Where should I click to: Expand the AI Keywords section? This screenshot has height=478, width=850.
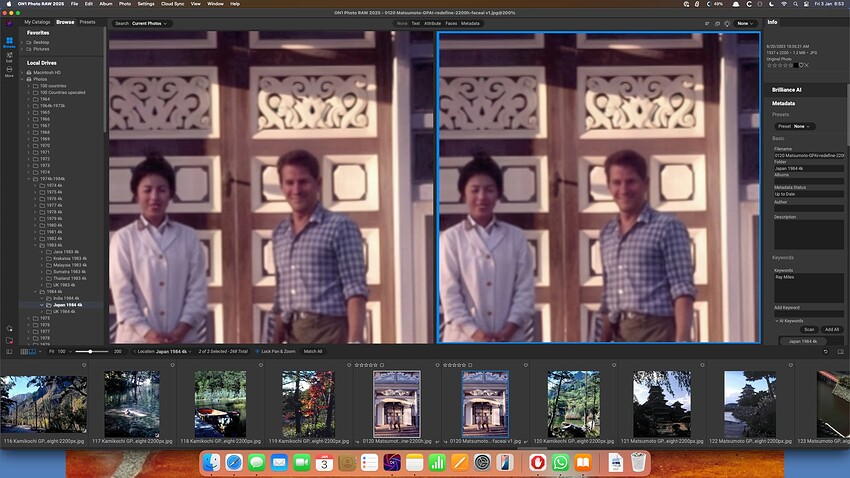coord(777,321)
